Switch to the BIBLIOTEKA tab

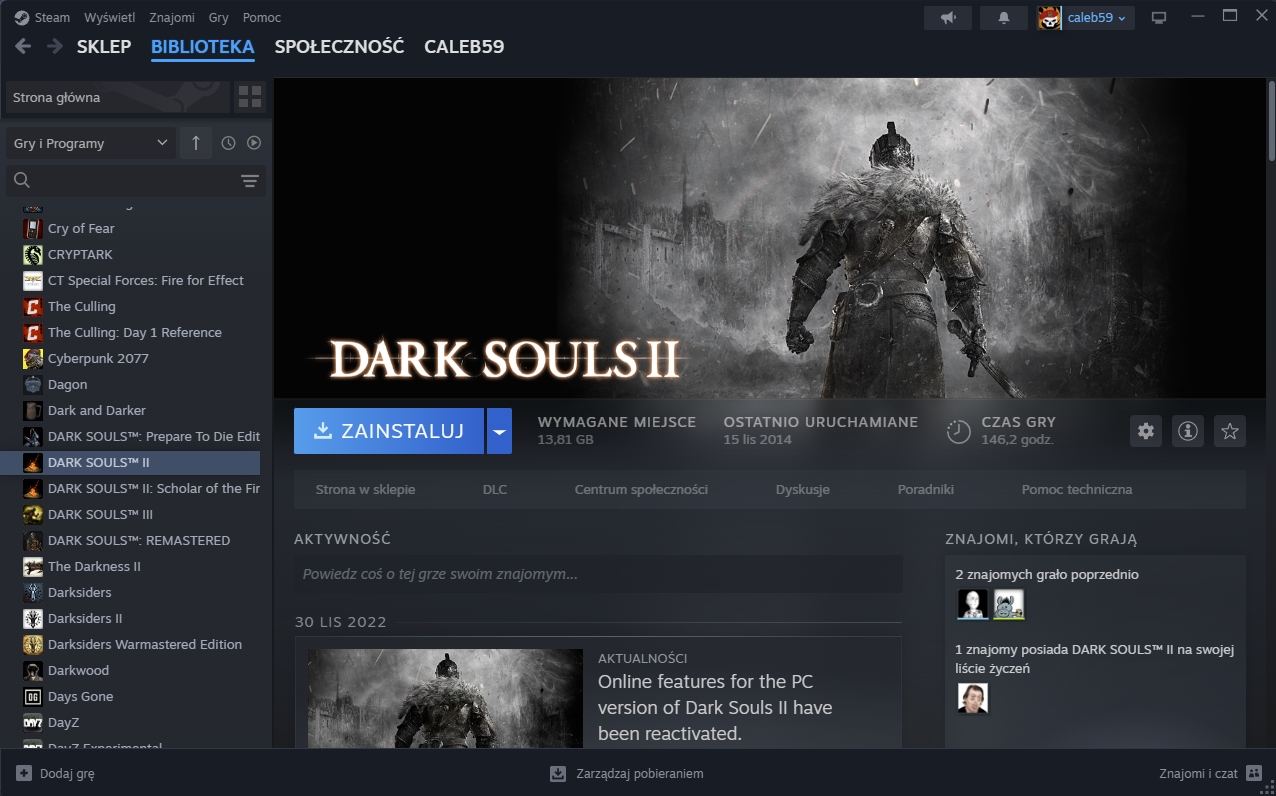pyautogui.click(x=203, y=46)
